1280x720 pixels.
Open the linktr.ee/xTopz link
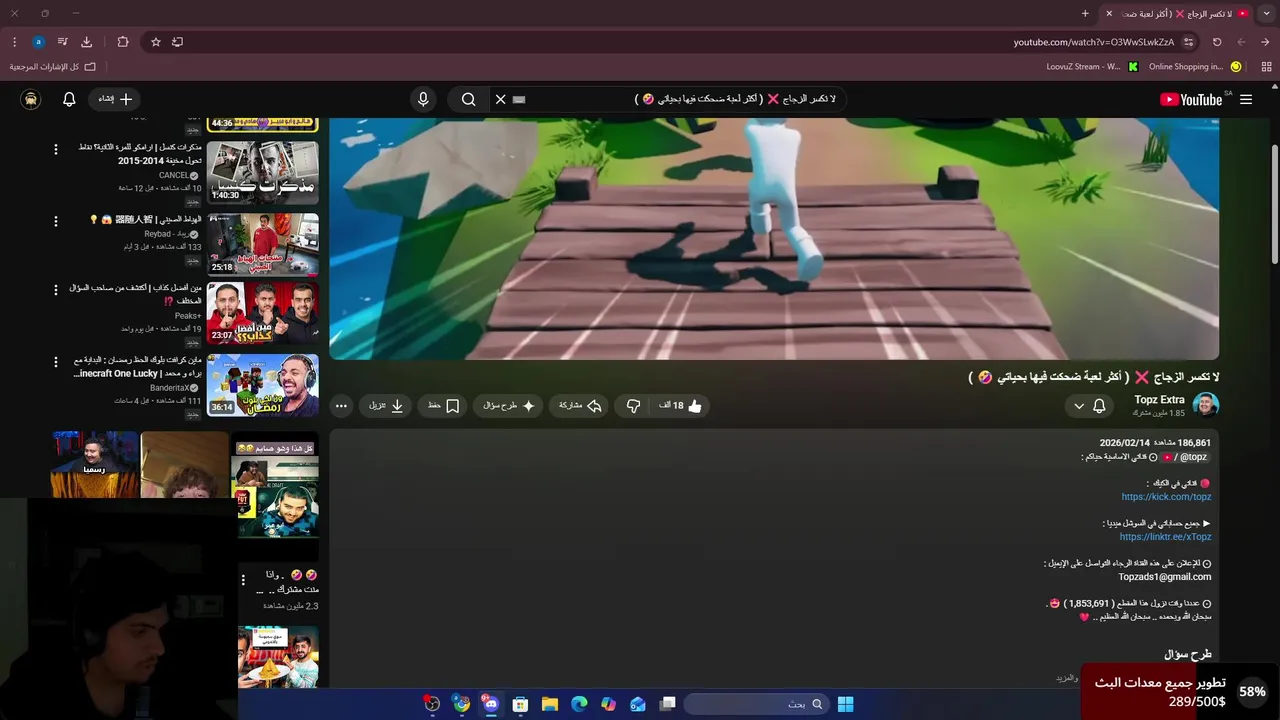1165,537
